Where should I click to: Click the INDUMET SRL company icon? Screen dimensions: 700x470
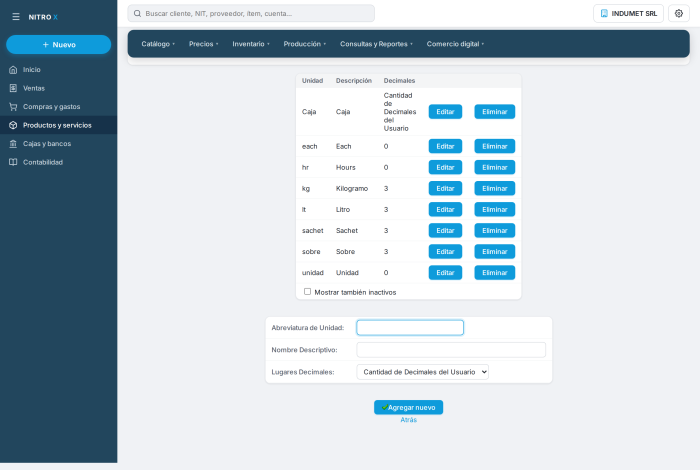tap(604, 13)
